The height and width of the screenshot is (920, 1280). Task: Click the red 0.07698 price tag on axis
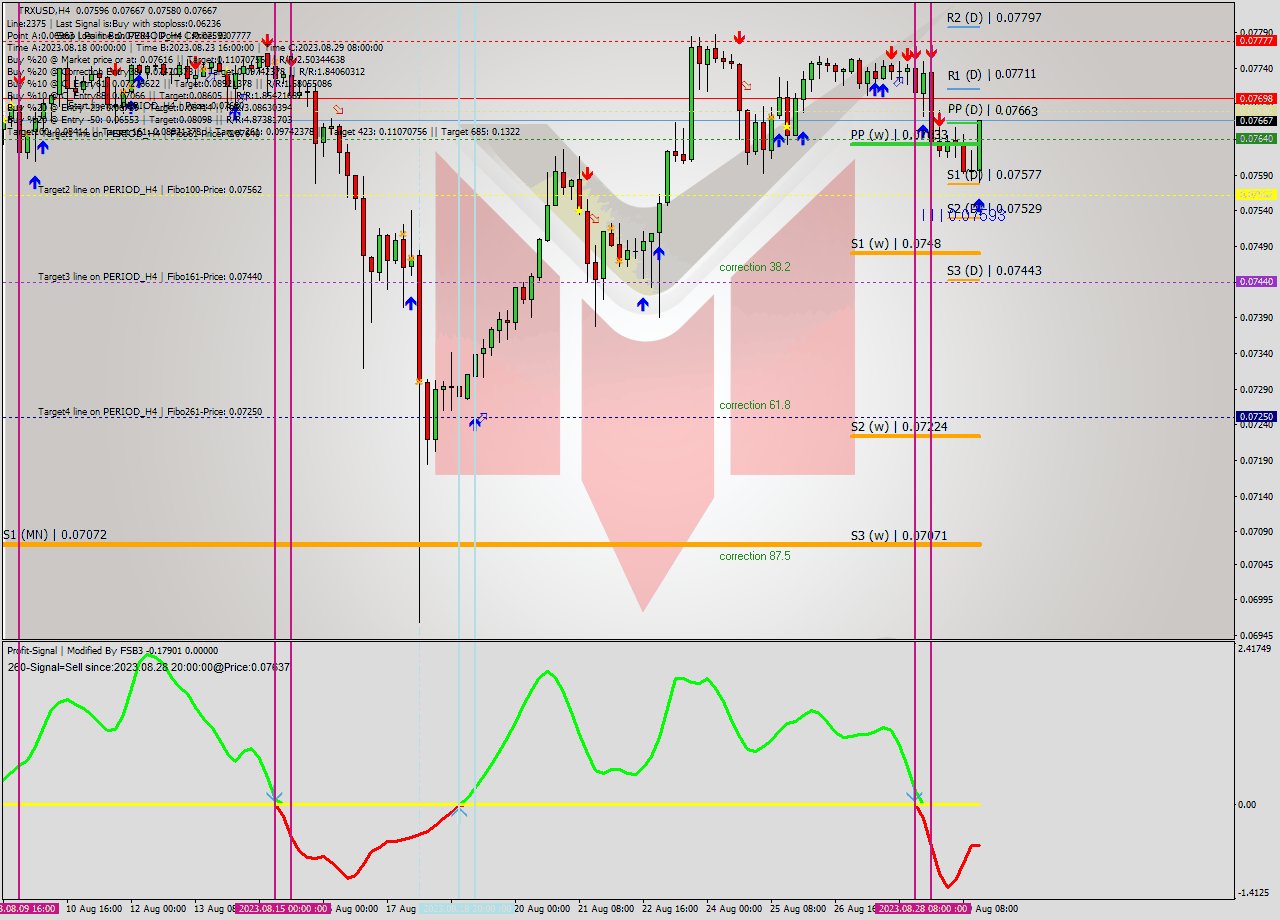tap(1256, 99)
